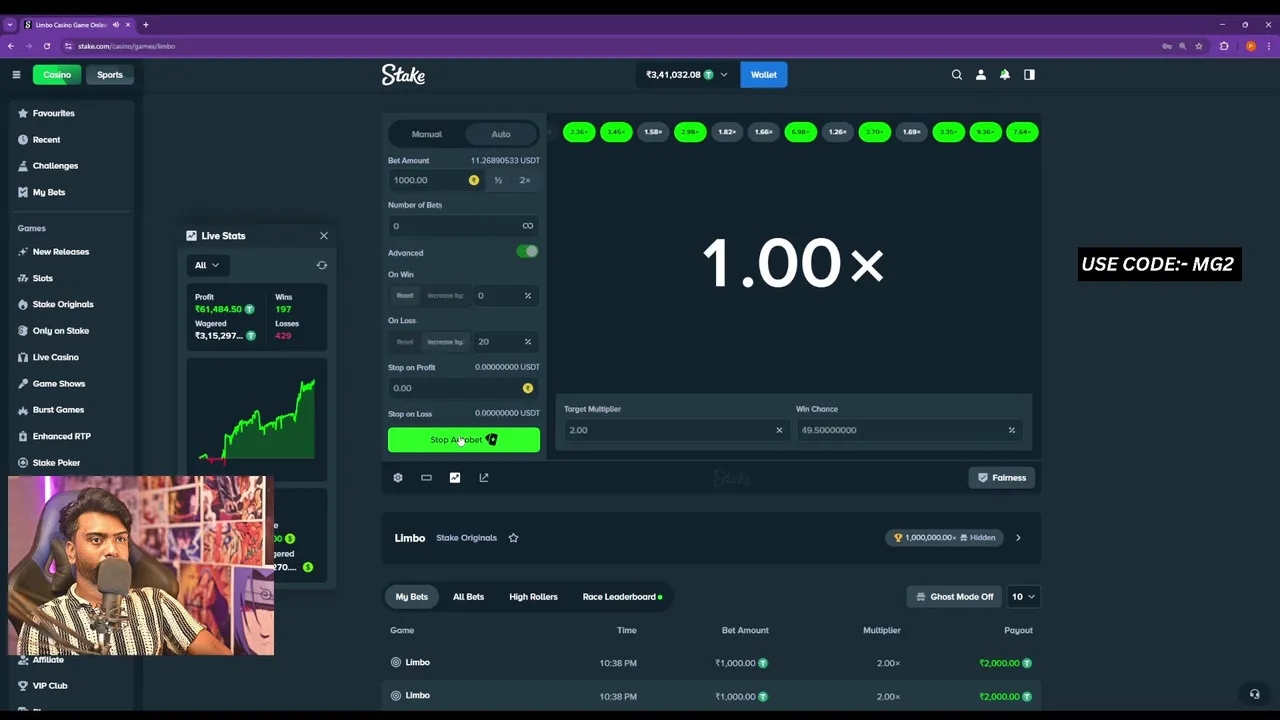Open Stake Originals in the sidebar

tap(70, 304)
